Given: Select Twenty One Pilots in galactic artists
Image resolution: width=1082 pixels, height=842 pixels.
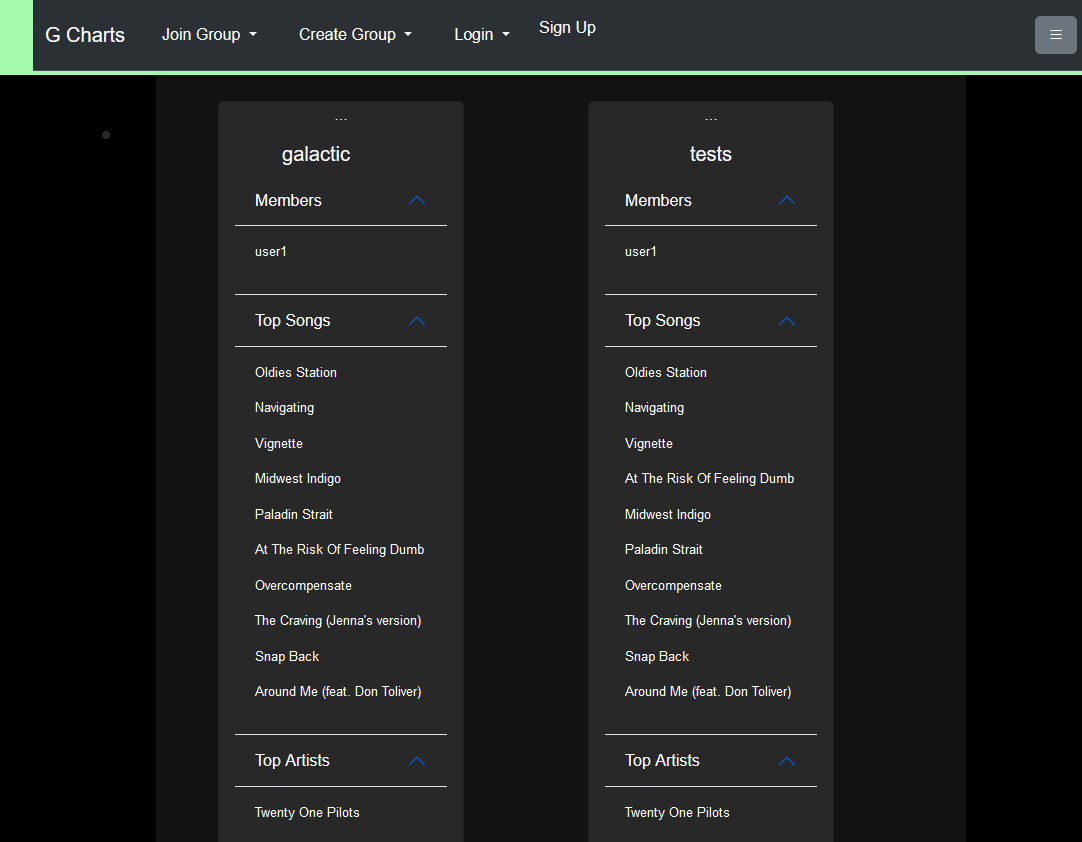Looking at the screenshot, I should tap(307, 813).
